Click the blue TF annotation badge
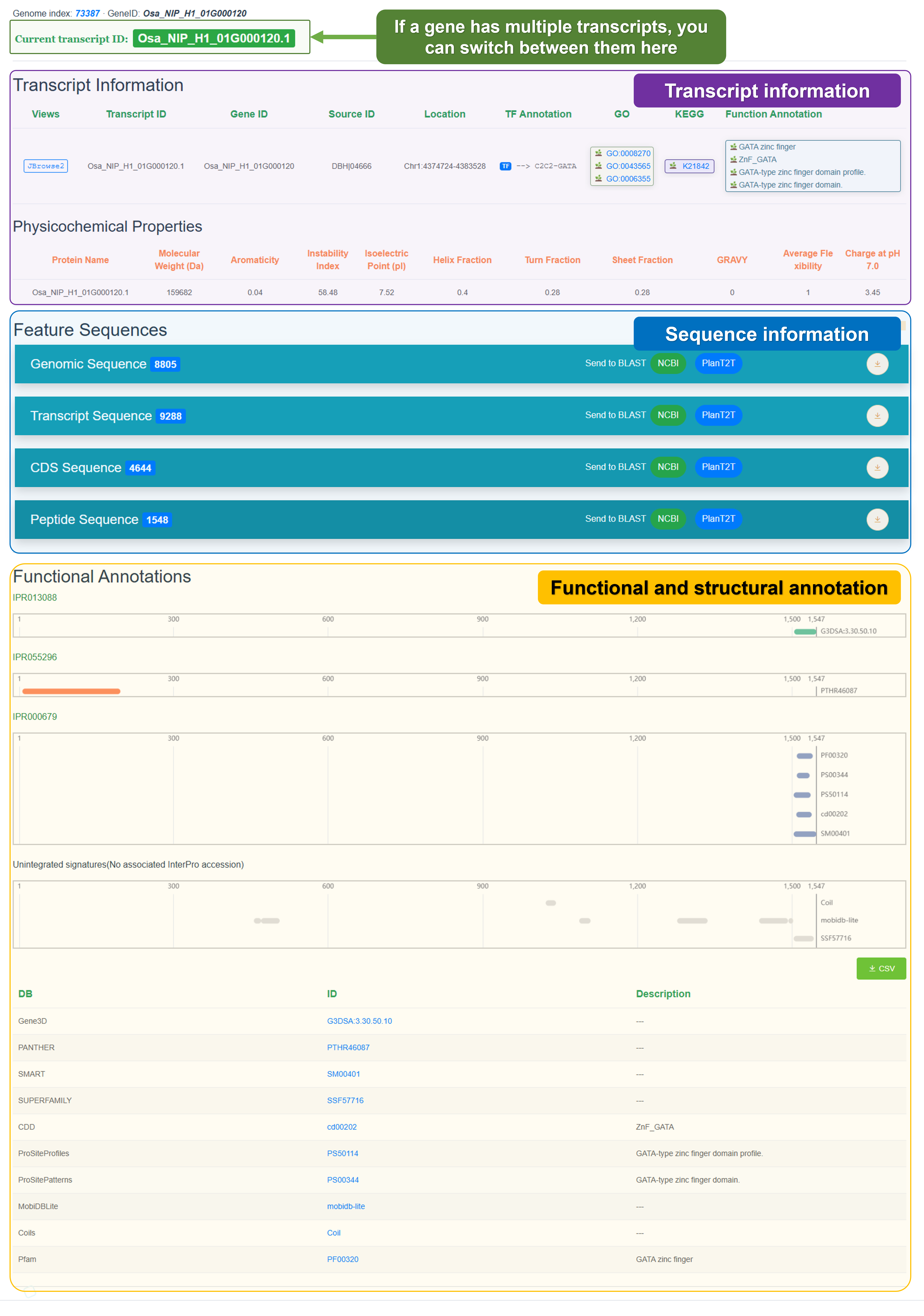924x1316 pixels. coord(505,166)
